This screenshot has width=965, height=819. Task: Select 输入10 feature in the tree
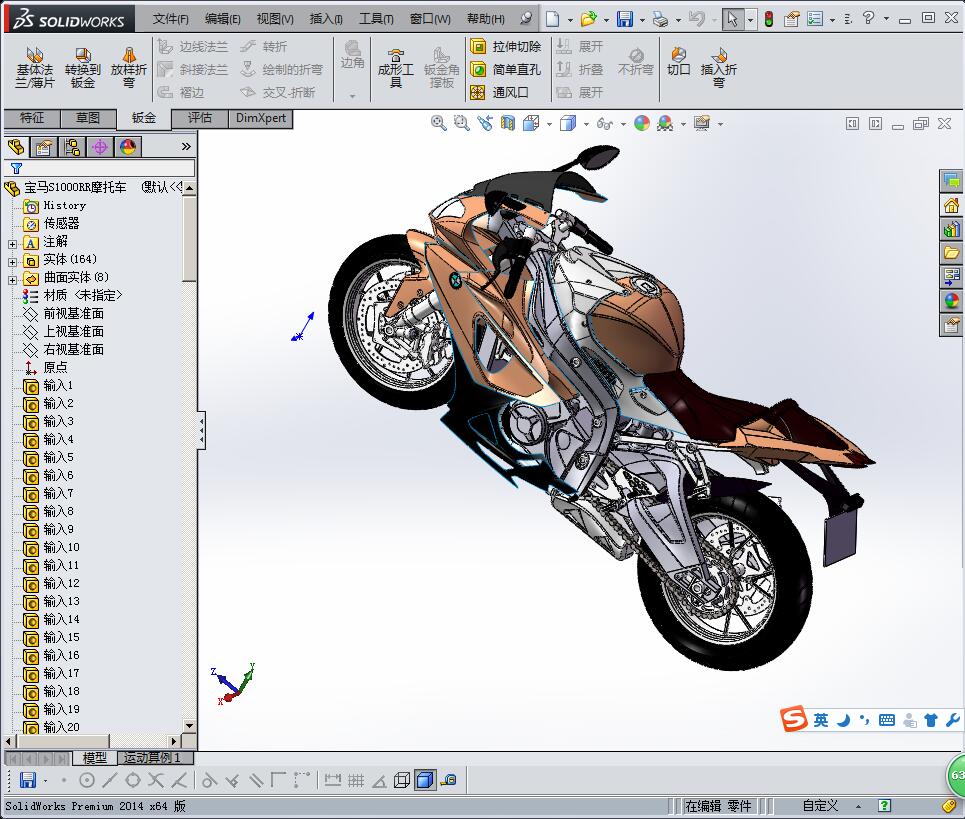click(61, 547)
